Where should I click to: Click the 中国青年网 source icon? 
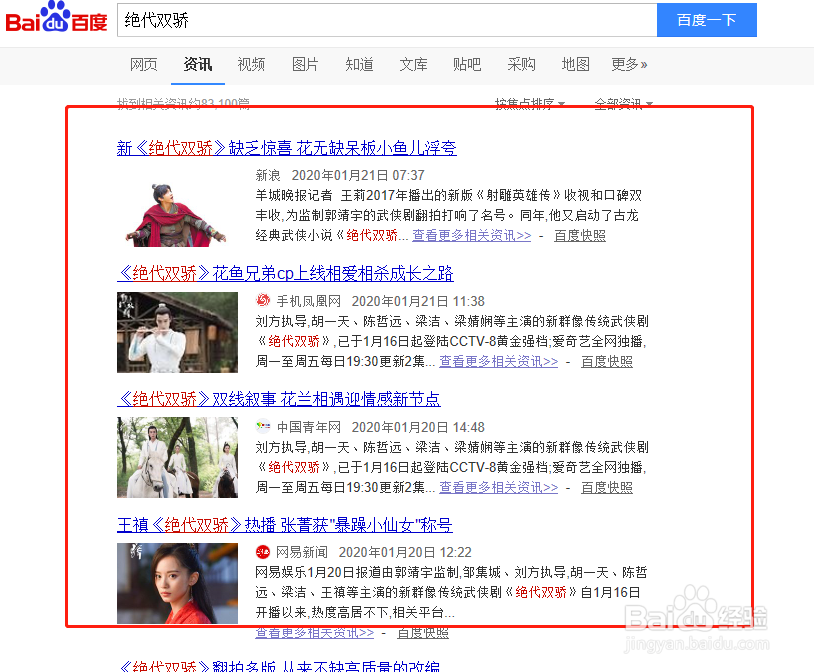(262, 424)
